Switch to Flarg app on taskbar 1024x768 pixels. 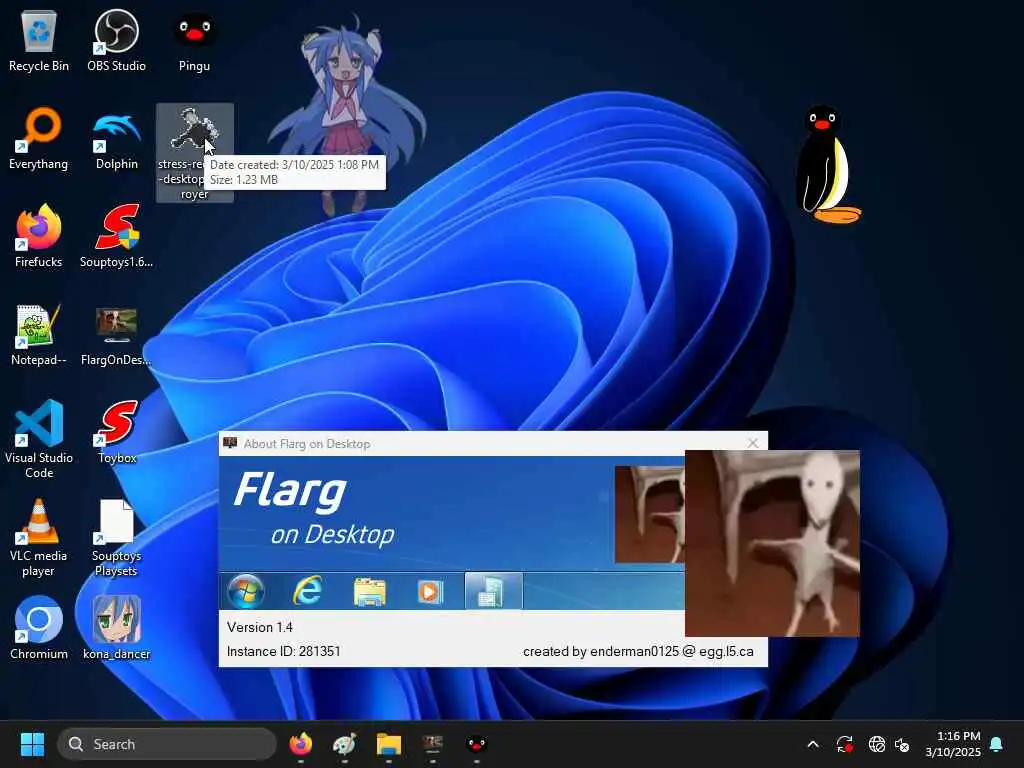432,744
